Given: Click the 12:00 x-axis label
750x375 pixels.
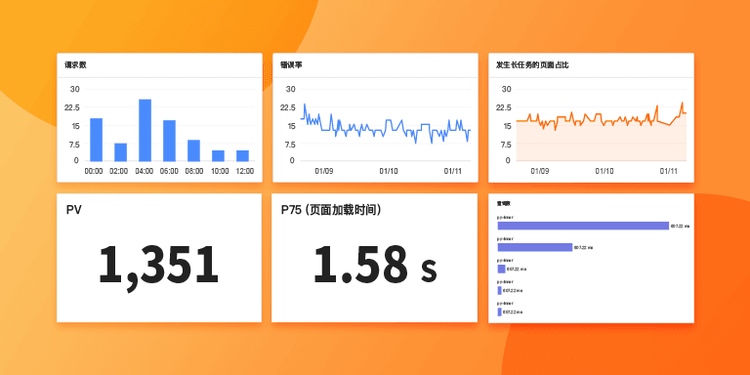Looking at the screenshot, I should (245, 171).
